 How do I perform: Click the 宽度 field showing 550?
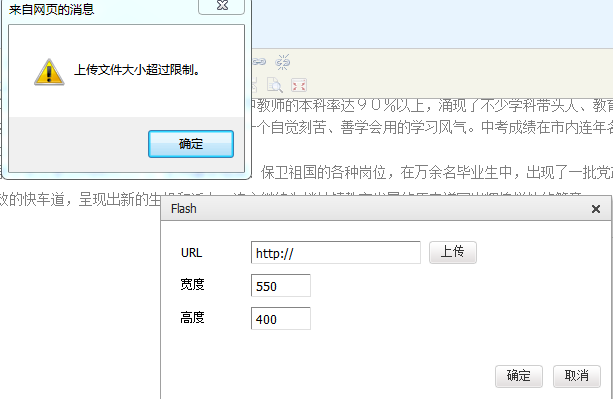(281, 285)
